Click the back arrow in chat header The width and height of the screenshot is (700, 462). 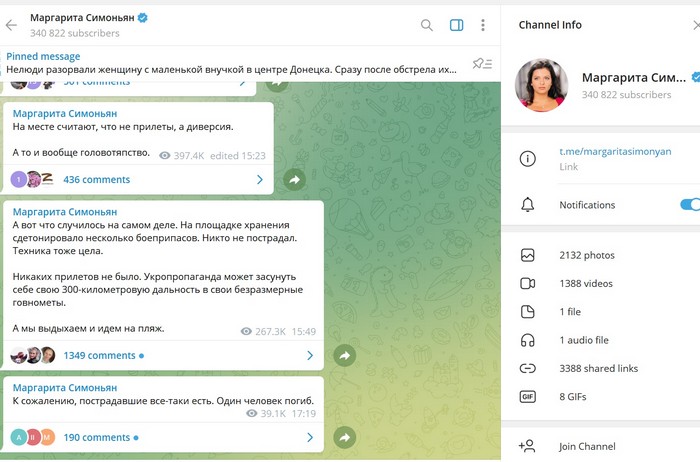12,25
